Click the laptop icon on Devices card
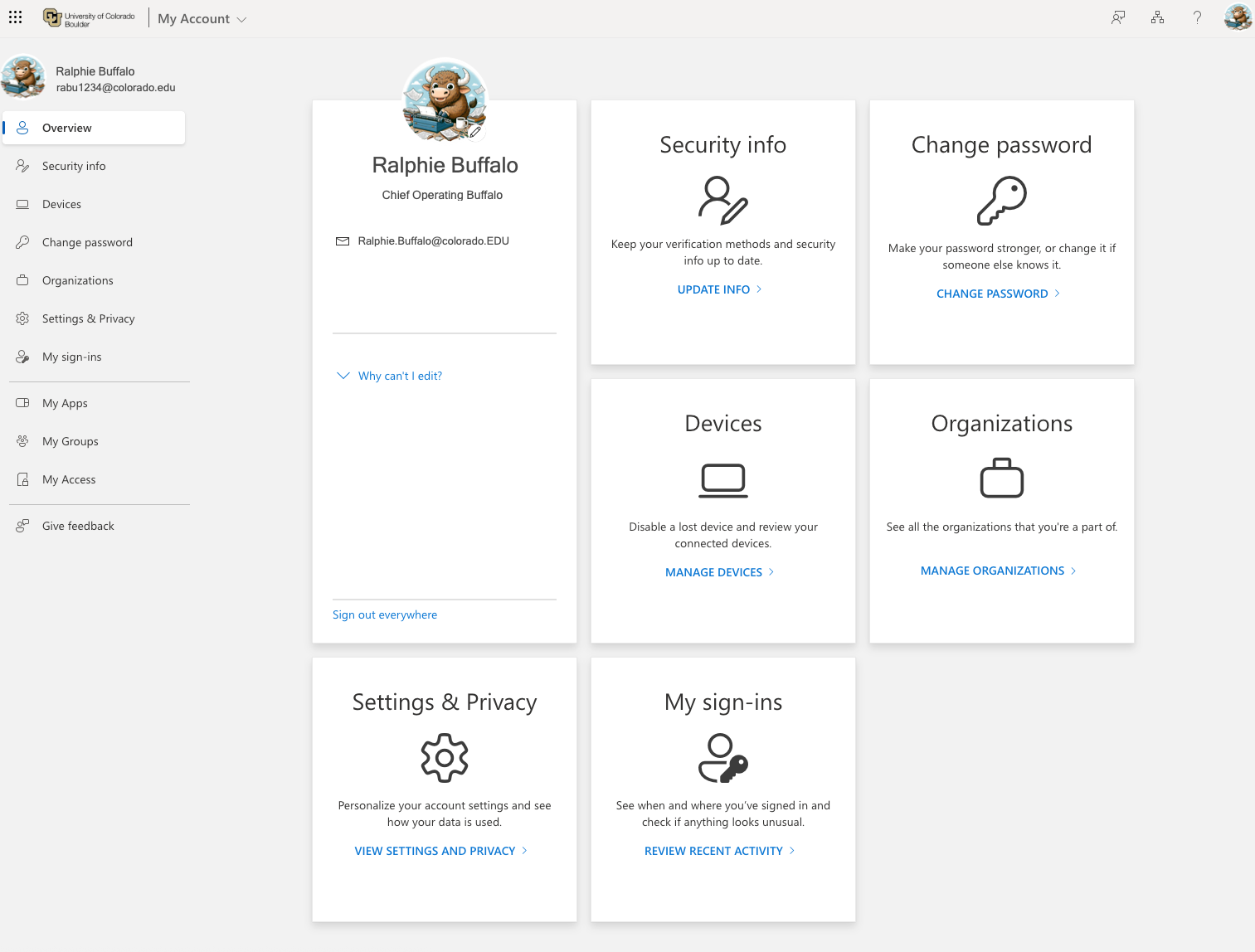Image resolution: width=1255 pixels, height=952 pixels. pos(722,480)
